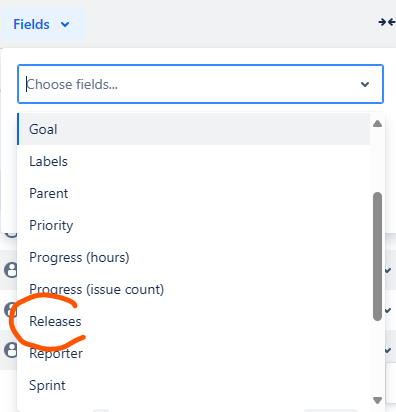396x412 pixels.
Task: Choose the Priority field option
Action: click(x=194, y=225)
